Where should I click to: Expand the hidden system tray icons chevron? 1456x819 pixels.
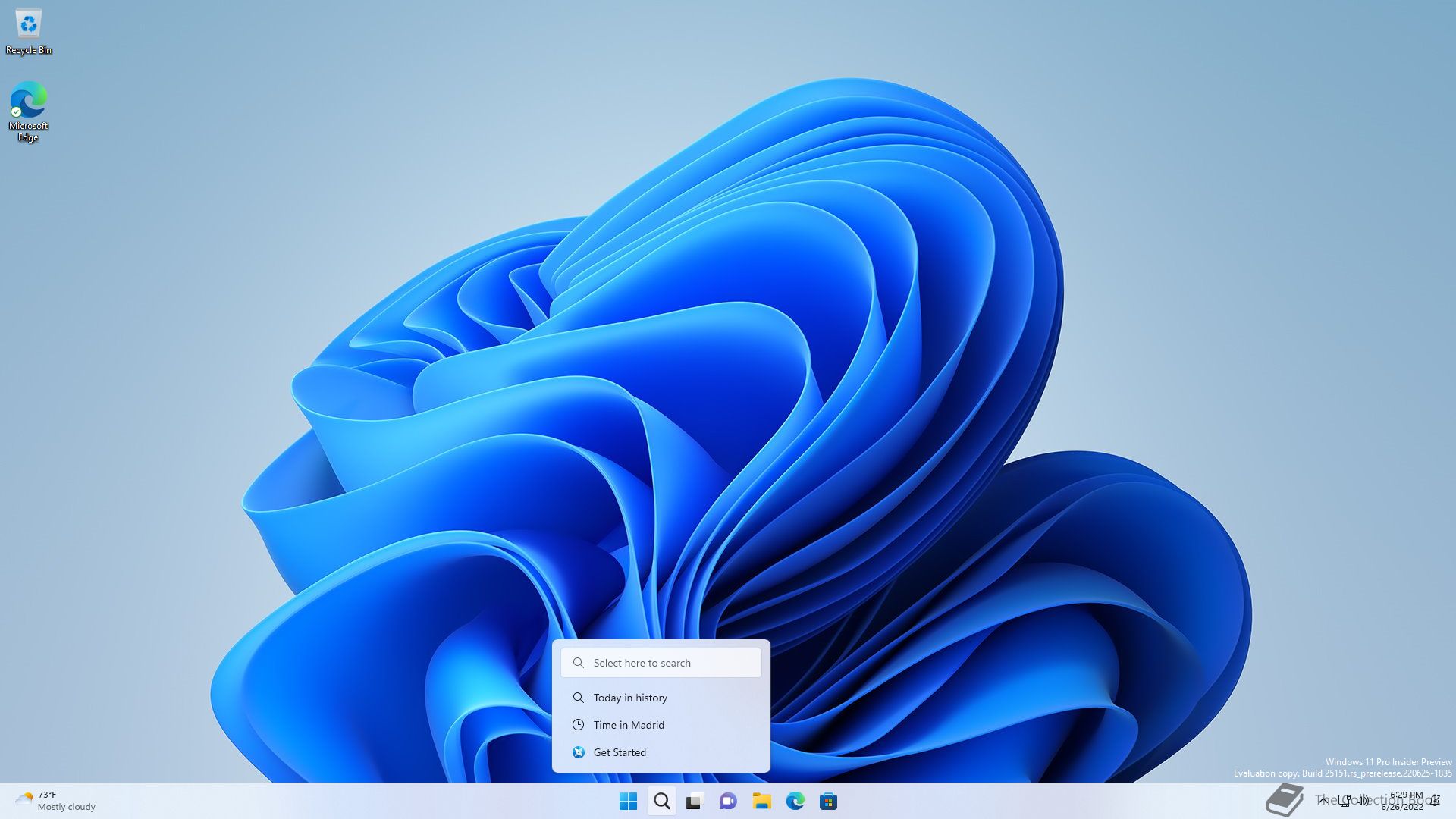(x=1323, y=801)
